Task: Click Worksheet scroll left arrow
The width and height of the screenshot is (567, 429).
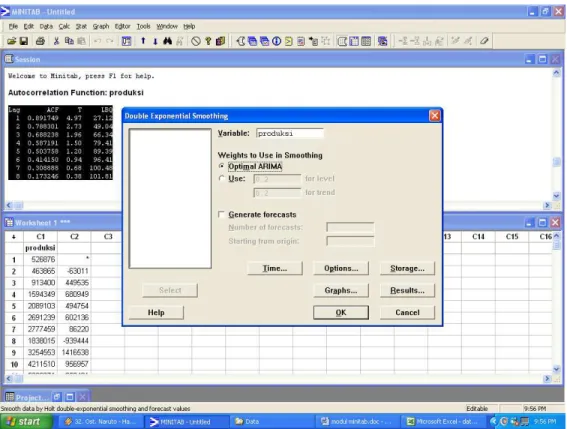Action: pyautogui.click(x=9, y=379)
